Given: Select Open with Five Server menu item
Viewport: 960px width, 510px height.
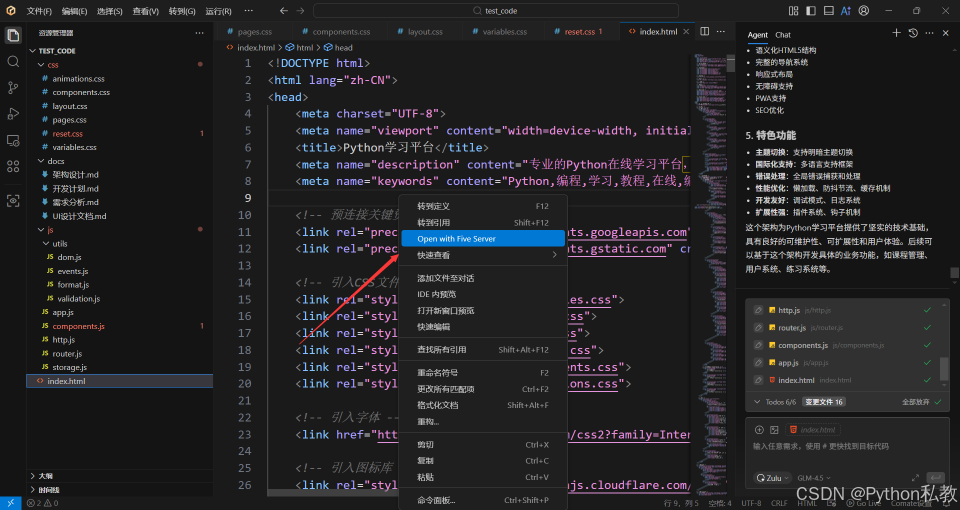Looking at the screenshot, I should point(456,239).
